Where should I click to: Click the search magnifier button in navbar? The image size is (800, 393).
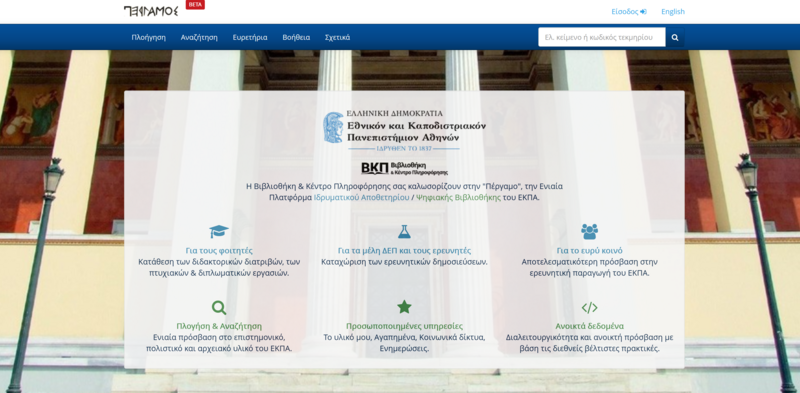[x=675, y=37]
